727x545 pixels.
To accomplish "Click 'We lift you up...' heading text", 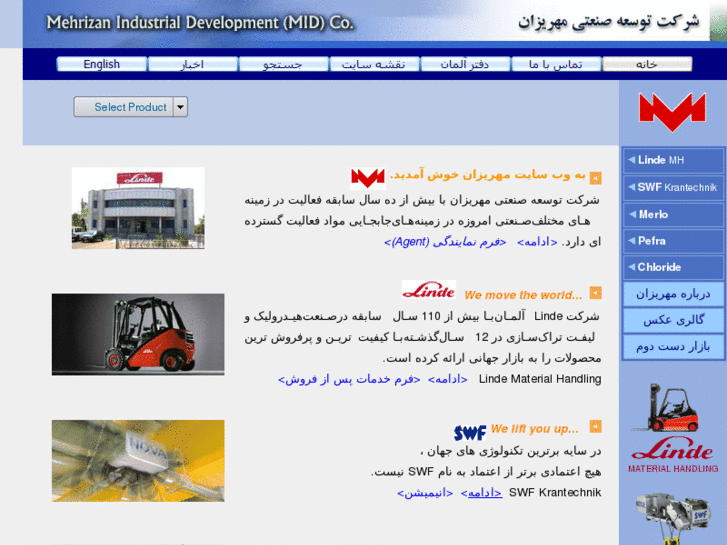I will point(535,429).
